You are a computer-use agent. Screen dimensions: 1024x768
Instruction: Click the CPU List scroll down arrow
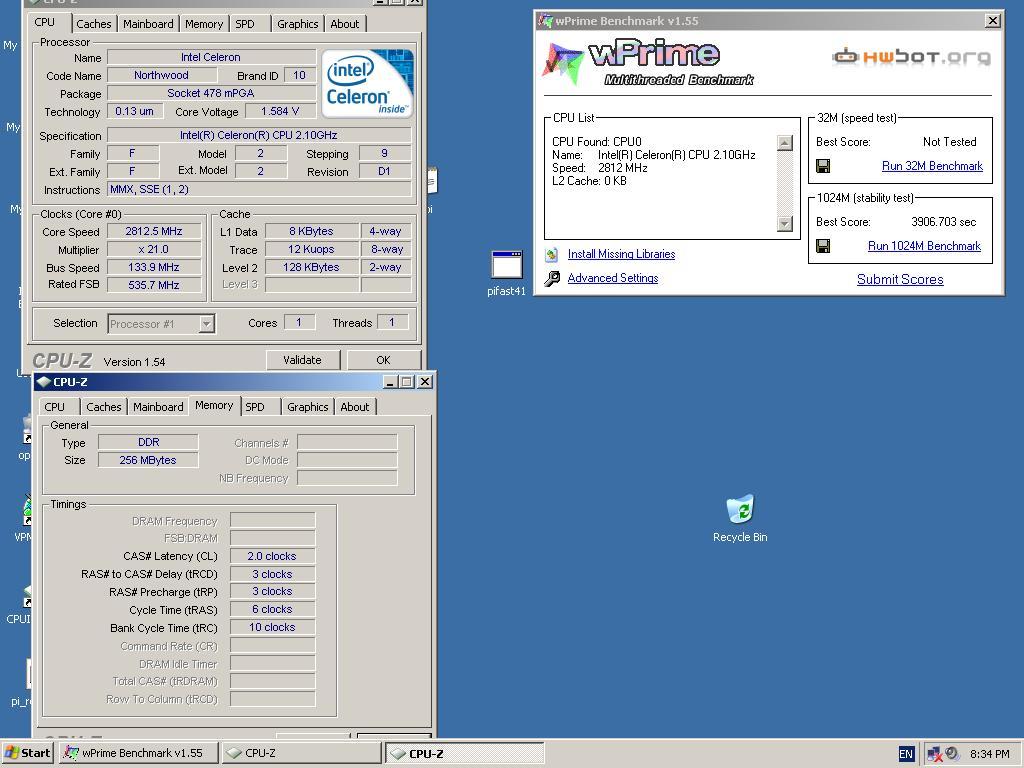tap(785, 223)
